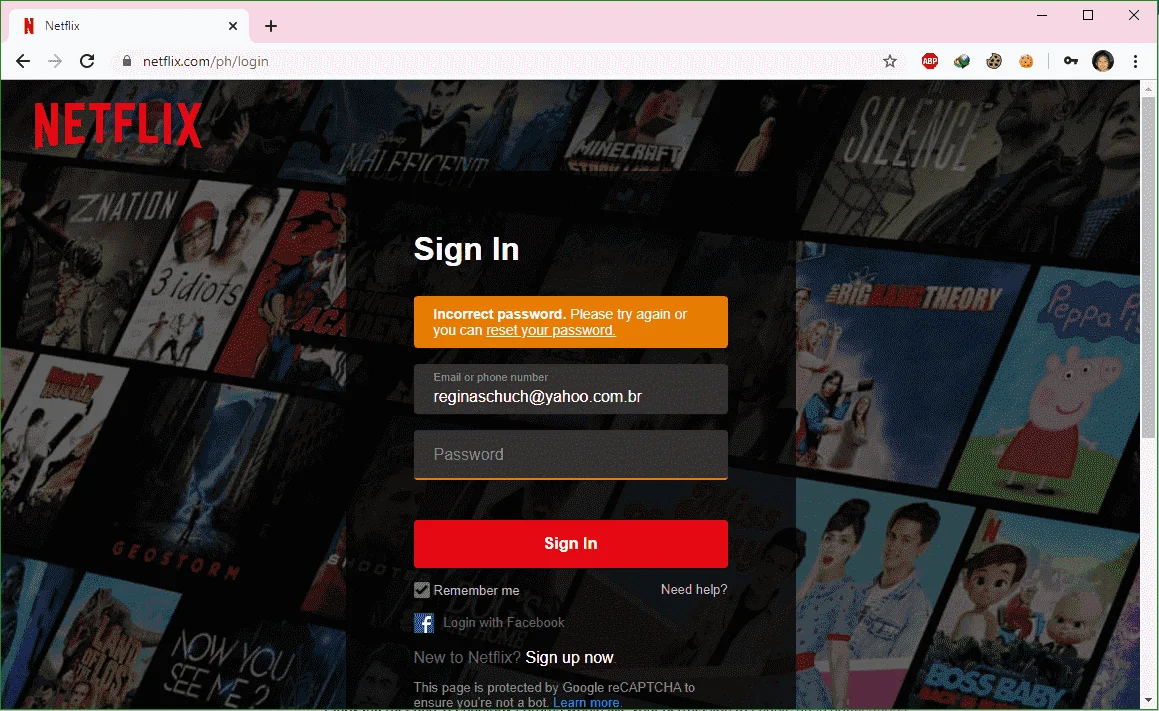1159x711 pixels.
Task: Click the email or phone number field
Action: (x=571, y=389)
